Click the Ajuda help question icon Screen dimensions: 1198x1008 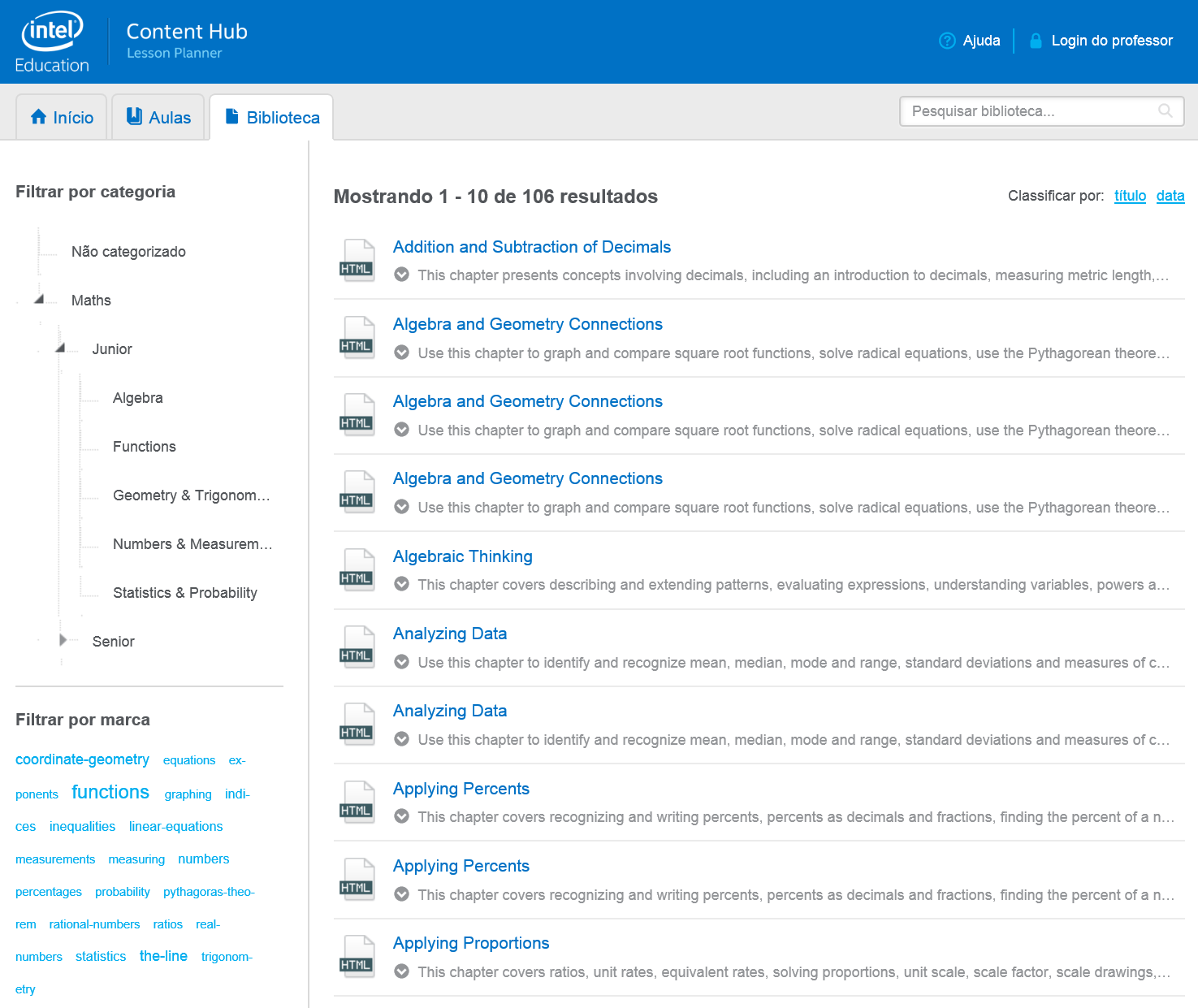click(x=947, y=41)
